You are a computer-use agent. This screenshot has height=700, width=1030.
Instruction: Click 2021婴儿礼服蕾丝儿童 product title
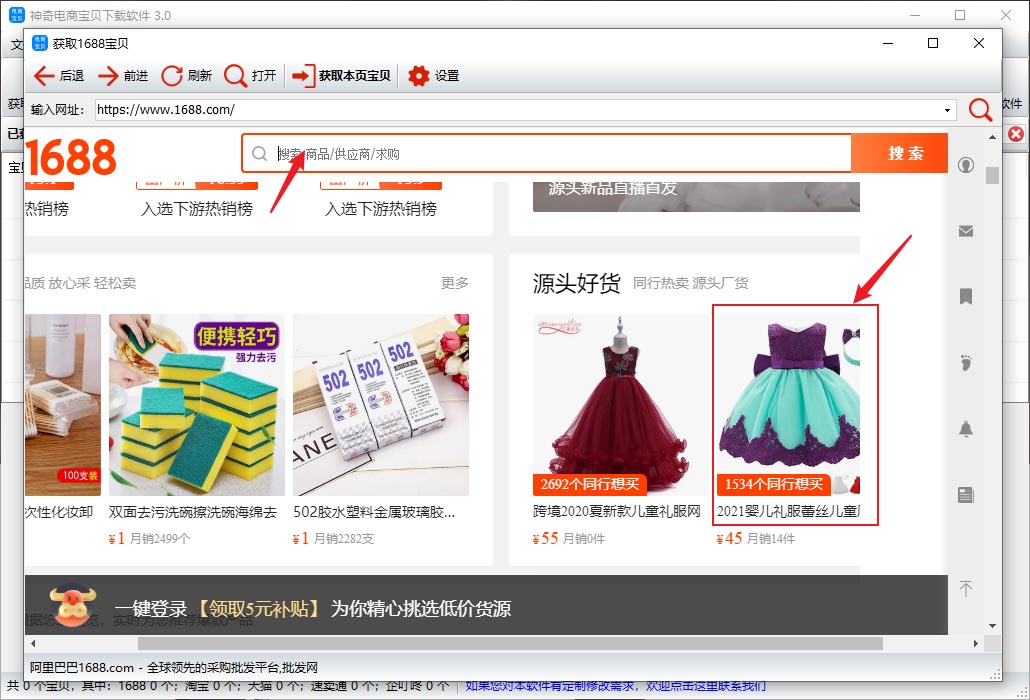pos(788,512)
